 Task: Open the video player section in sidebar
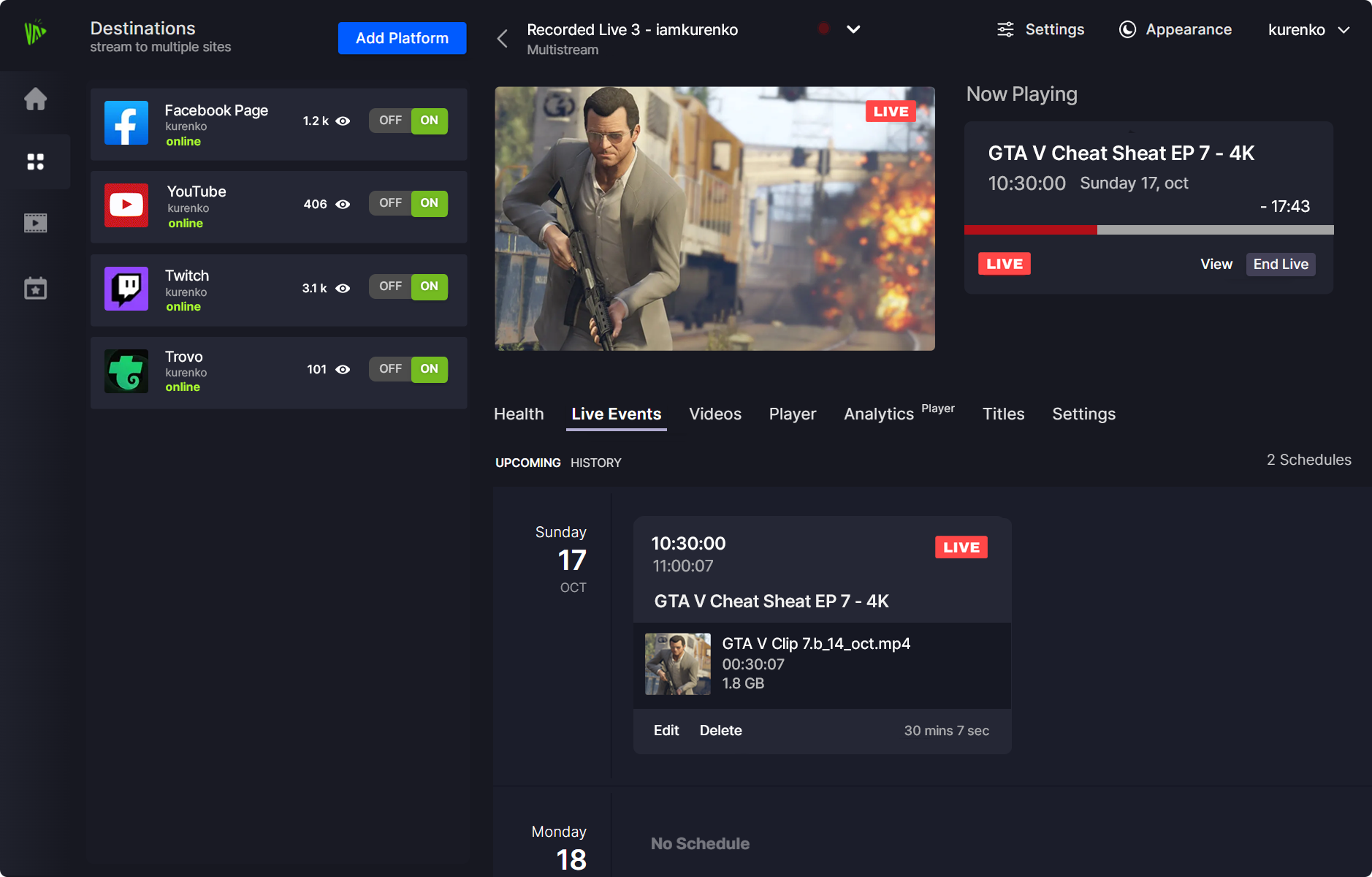pos(36,222)
